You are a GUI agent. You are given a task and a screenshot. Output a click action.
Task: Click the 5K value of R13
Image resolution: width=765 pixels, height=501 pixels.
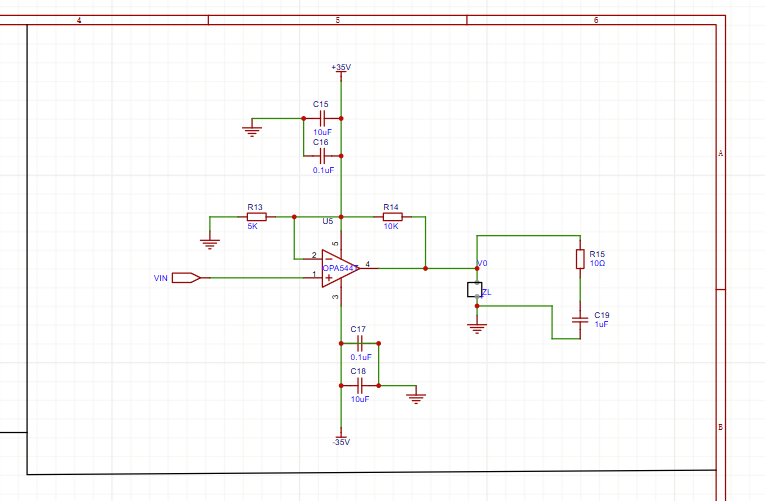(x=252, y=226)
